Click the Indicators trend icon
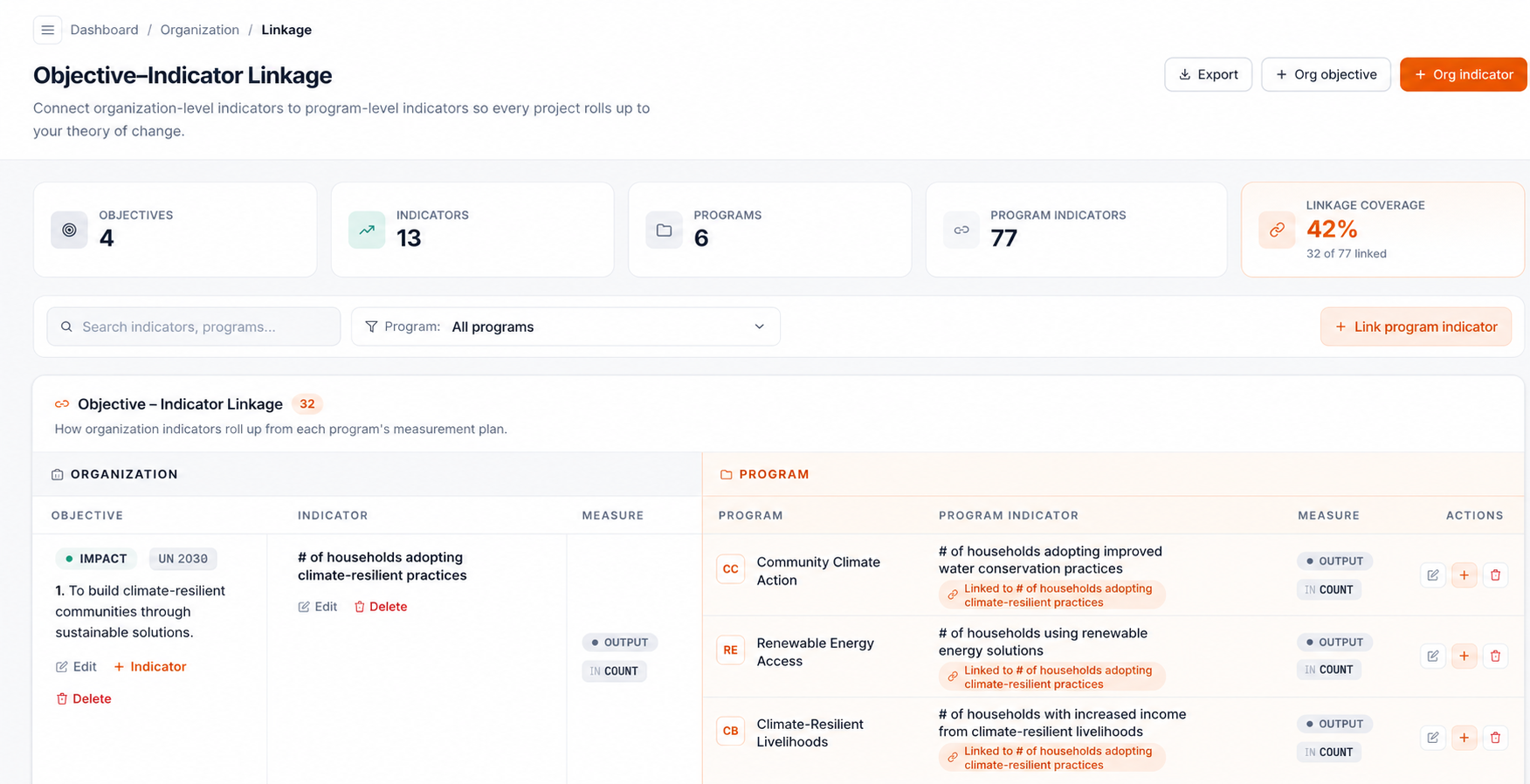Image resolution: width=1530 pixels, height=784 pixels. (367, 230)
